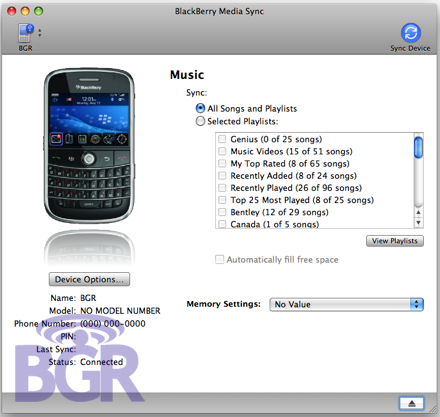Click the 'NO MODEL NUMBER' model value
Viewport: 440px width, 417px height.
[x=120, y=311]
